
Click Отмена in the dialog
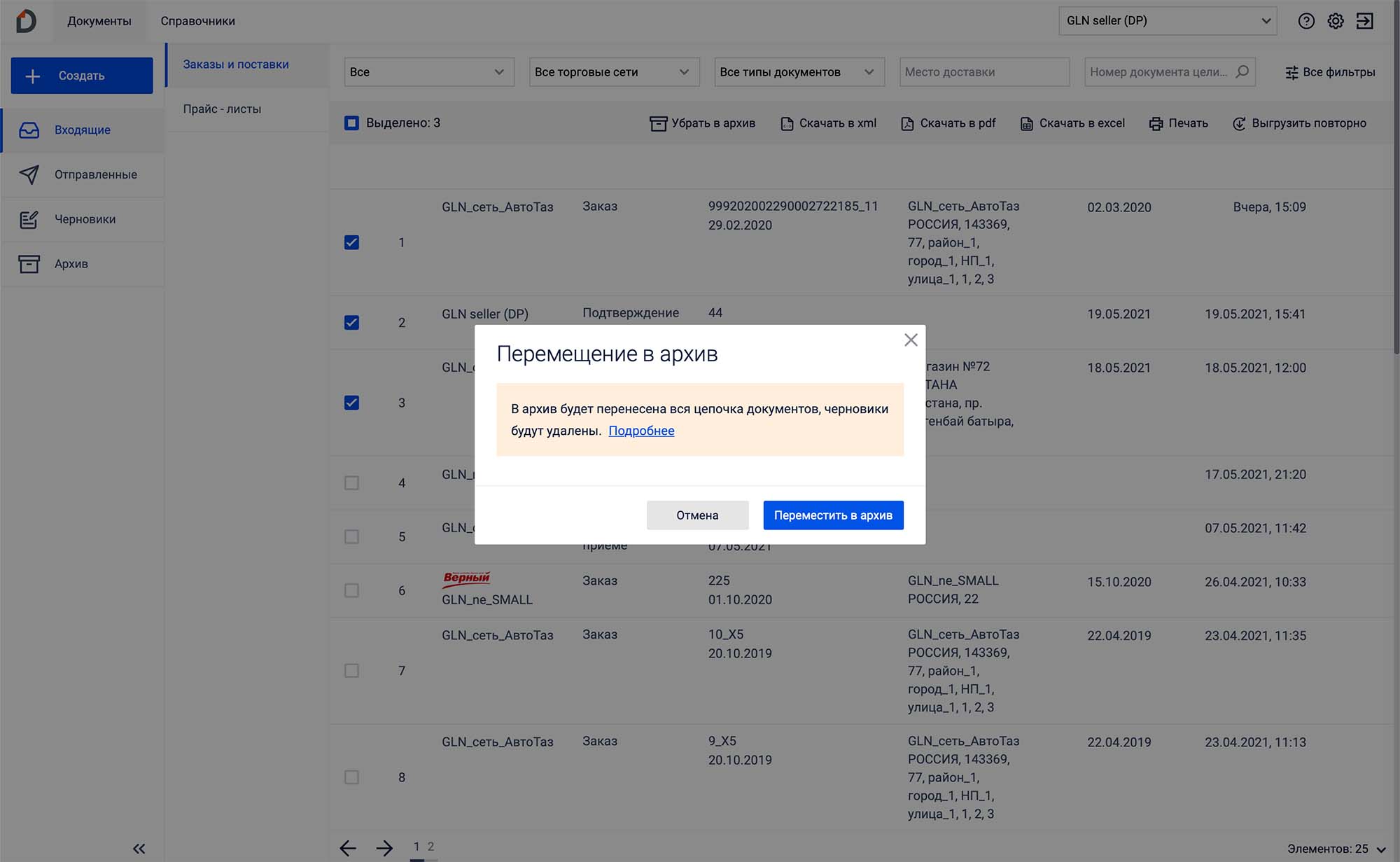coord(697,515)
